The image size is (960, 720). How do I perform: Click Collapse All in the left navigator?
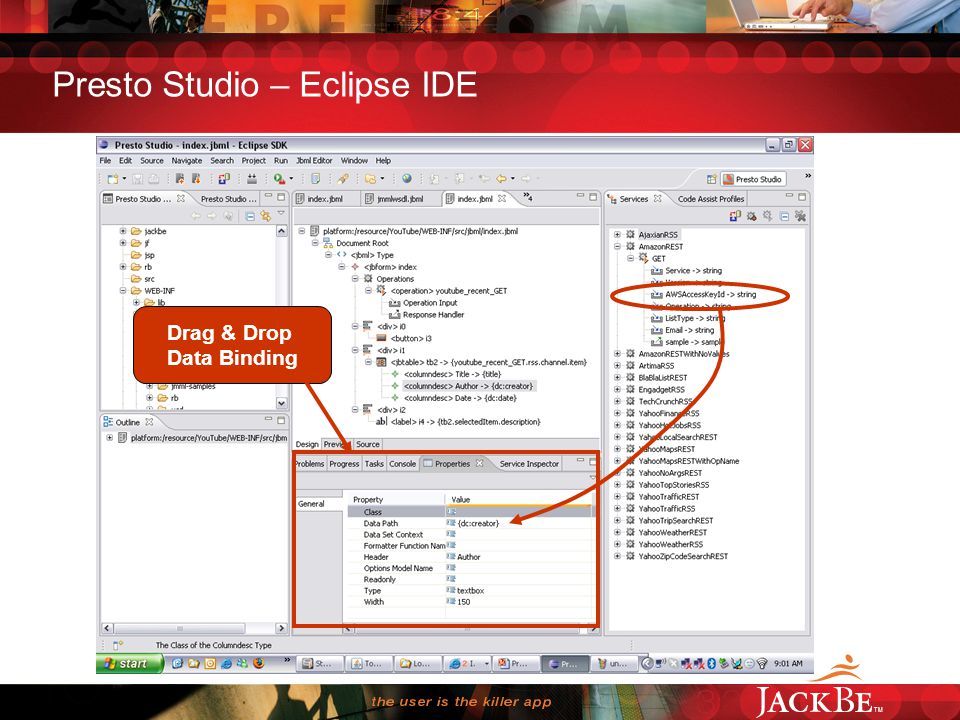click(250, 216)
